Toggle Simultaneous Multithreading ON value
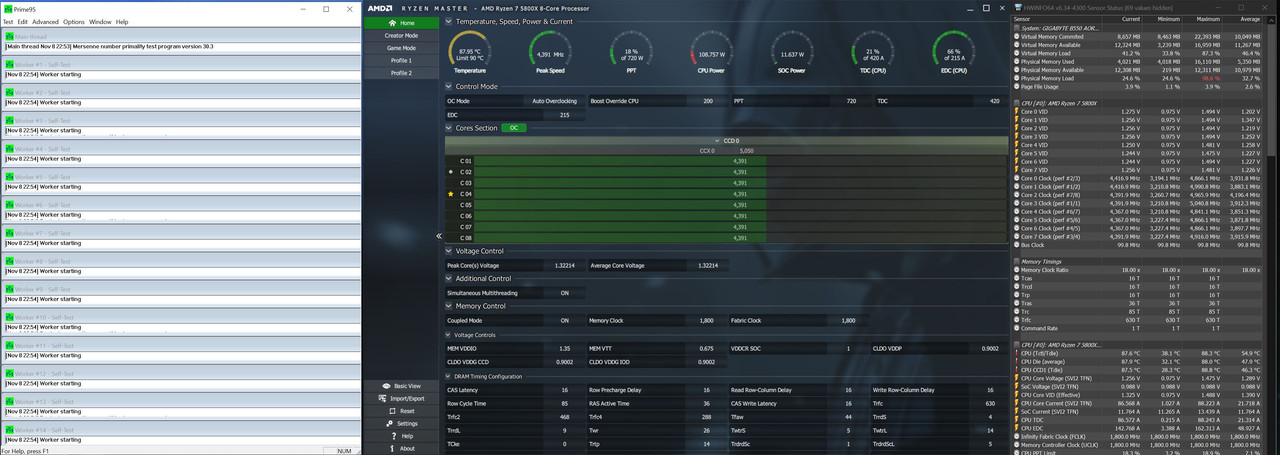The width and height of the screenshot is (1280, 455). [x=565, y=293]
